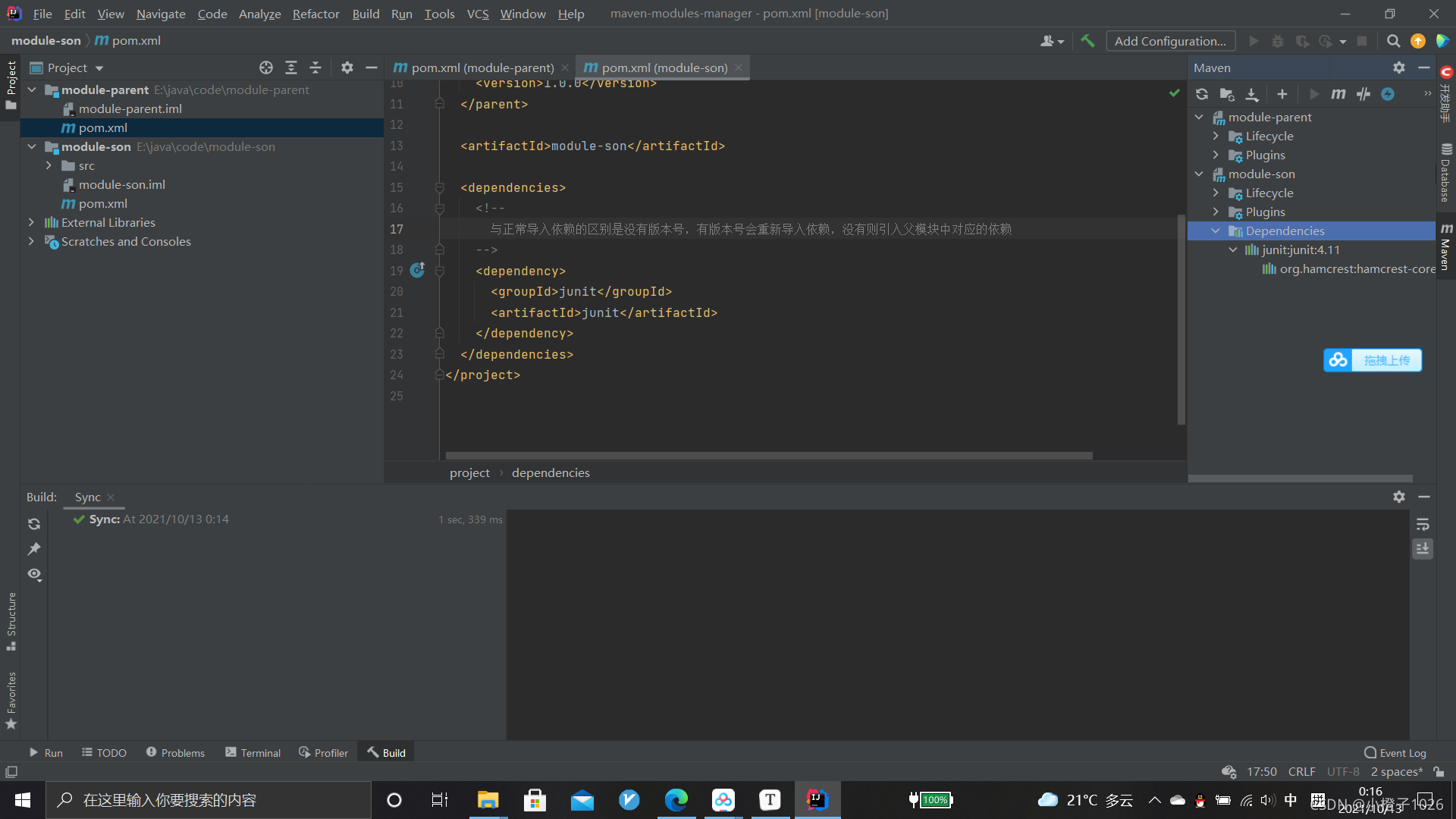Expand Scratches and Consoles node
1456x819 pixels.
click(32, 241)
